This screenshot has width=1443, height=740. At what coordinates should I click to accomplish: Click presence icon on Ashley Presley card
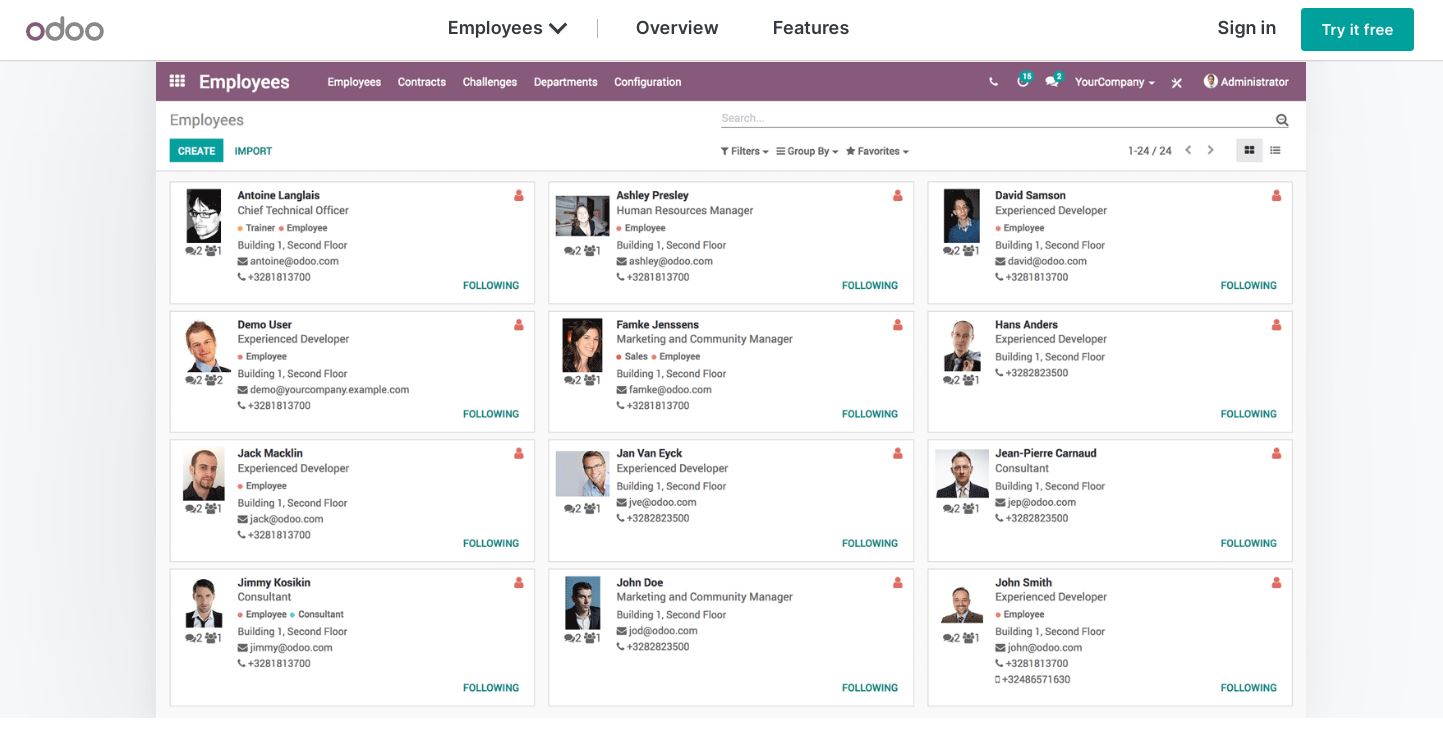click(x=897, y=196)
